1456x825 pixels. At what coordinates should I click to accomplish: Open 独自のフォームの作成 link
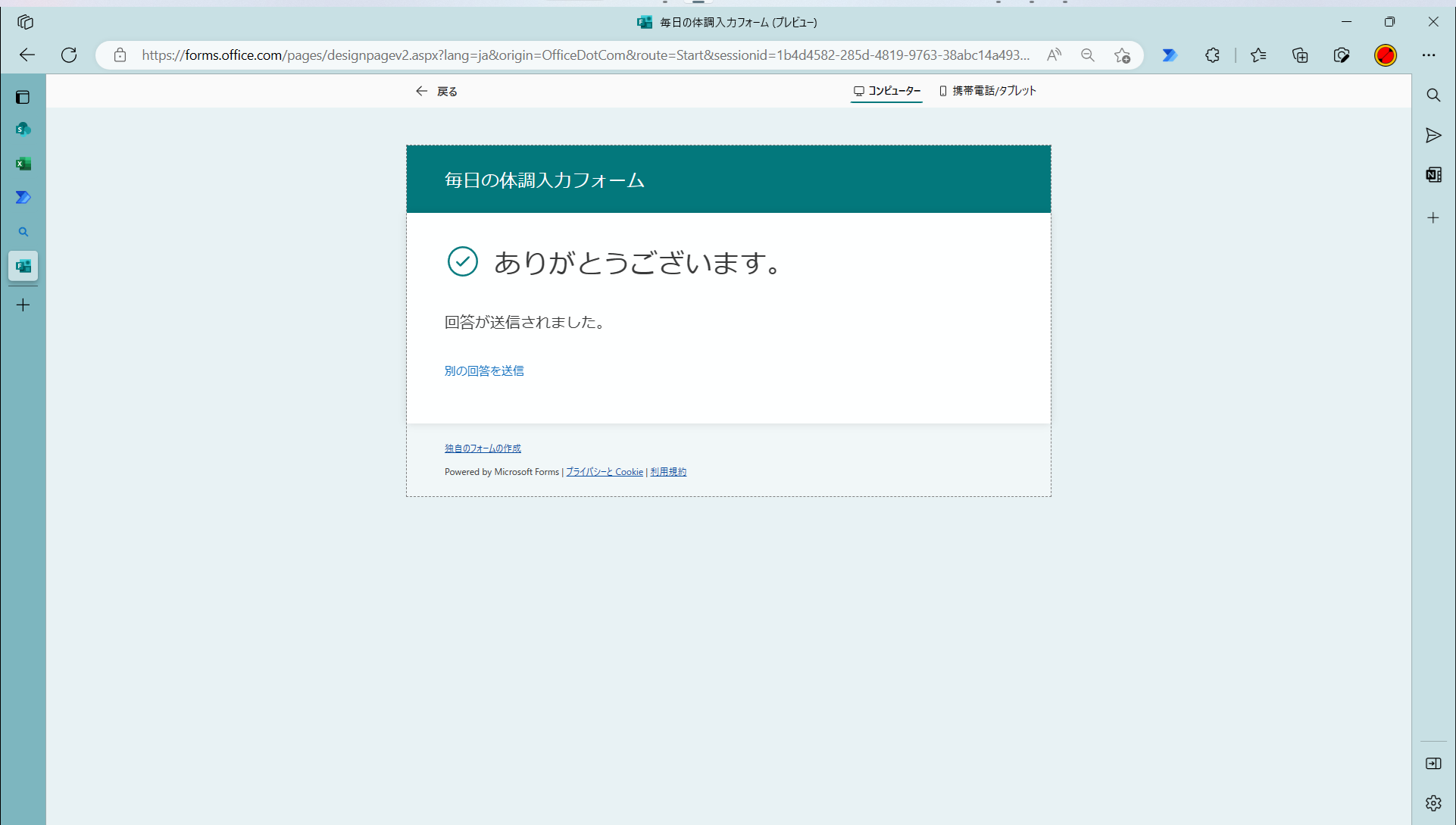click(x=482, y=448)
